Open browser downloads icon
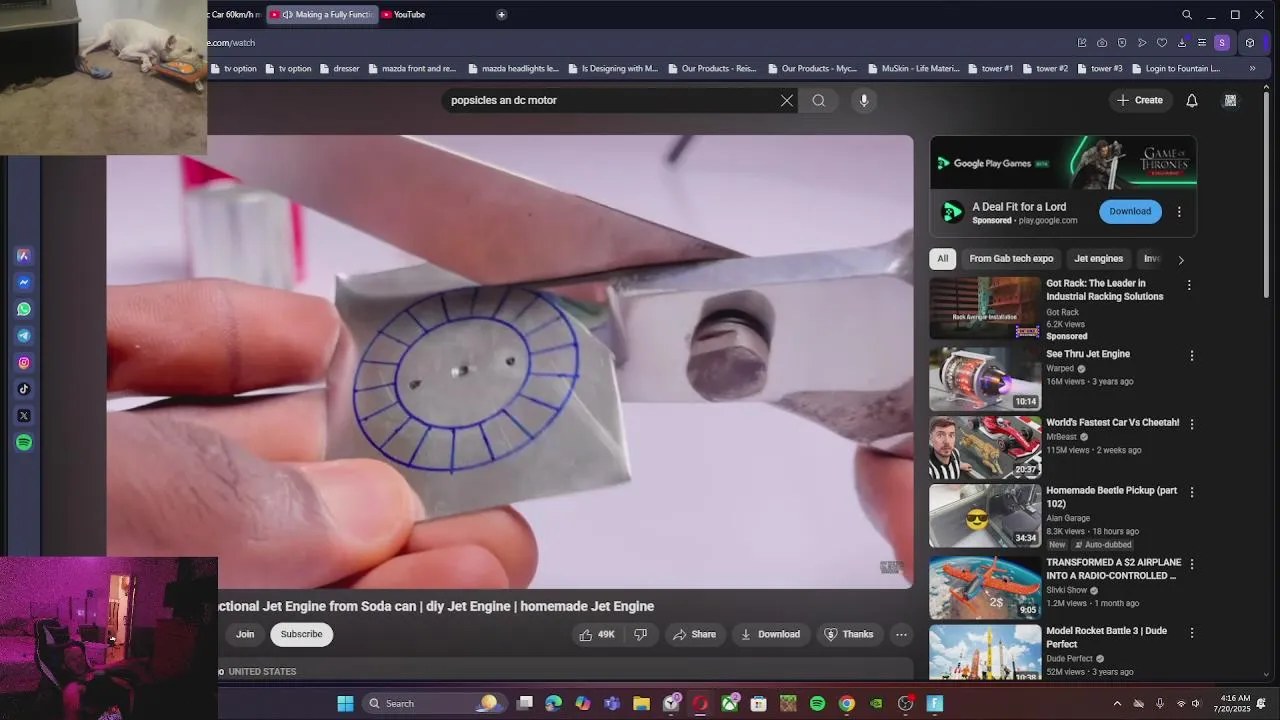The height and width of the screenshot is (720, 1280). (x=1182, y=43)
